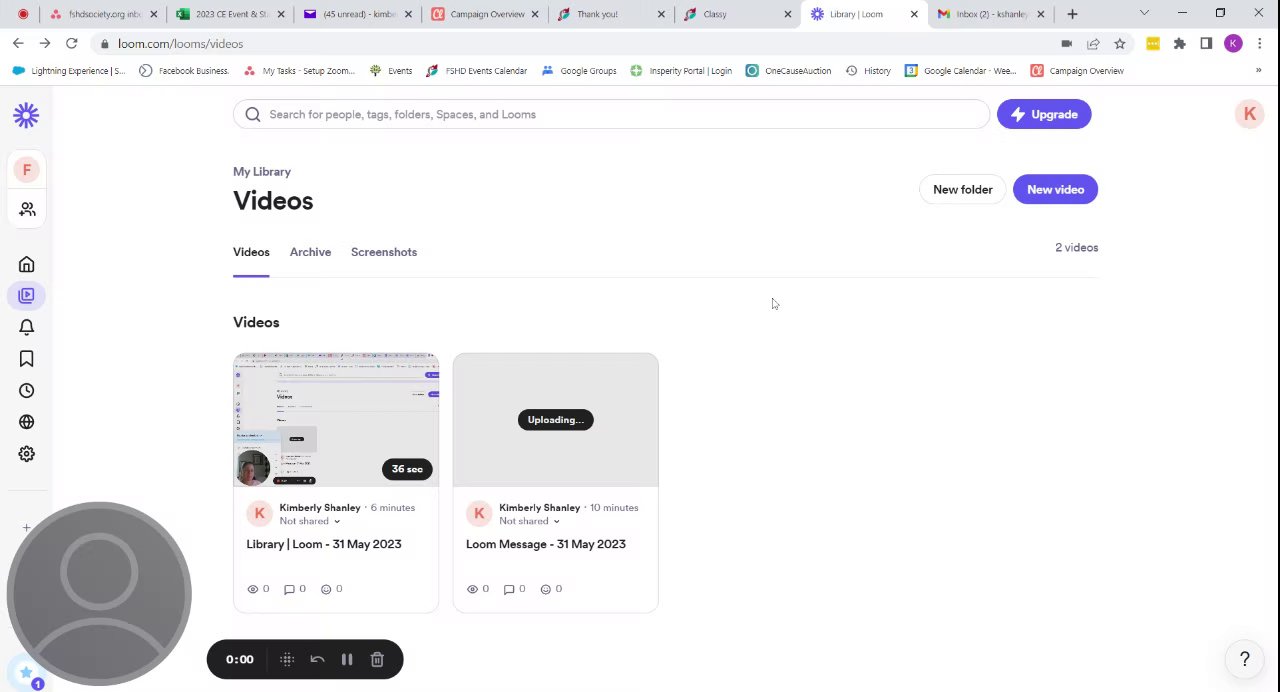The image size is (1280, 692).
Task: Click the New video button
Action: pyautogui.click(x=1055, y=189)
